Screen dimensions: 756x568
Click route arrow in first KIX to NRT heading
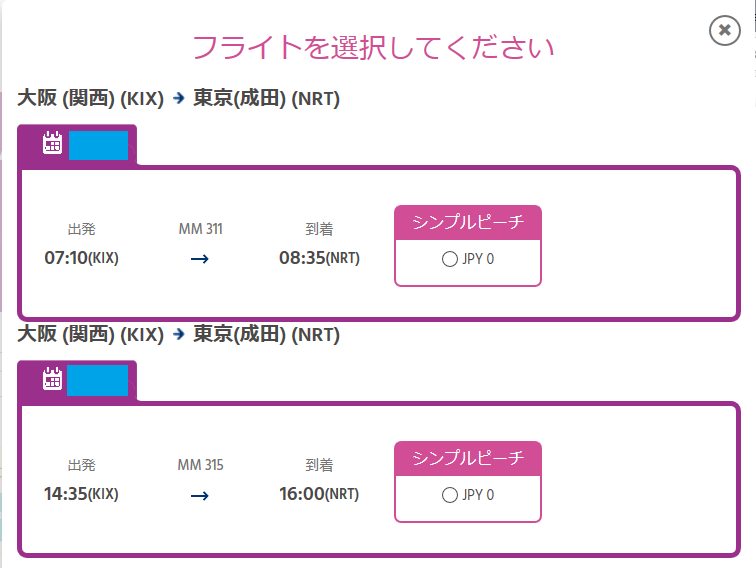click(x=179, y=98)
